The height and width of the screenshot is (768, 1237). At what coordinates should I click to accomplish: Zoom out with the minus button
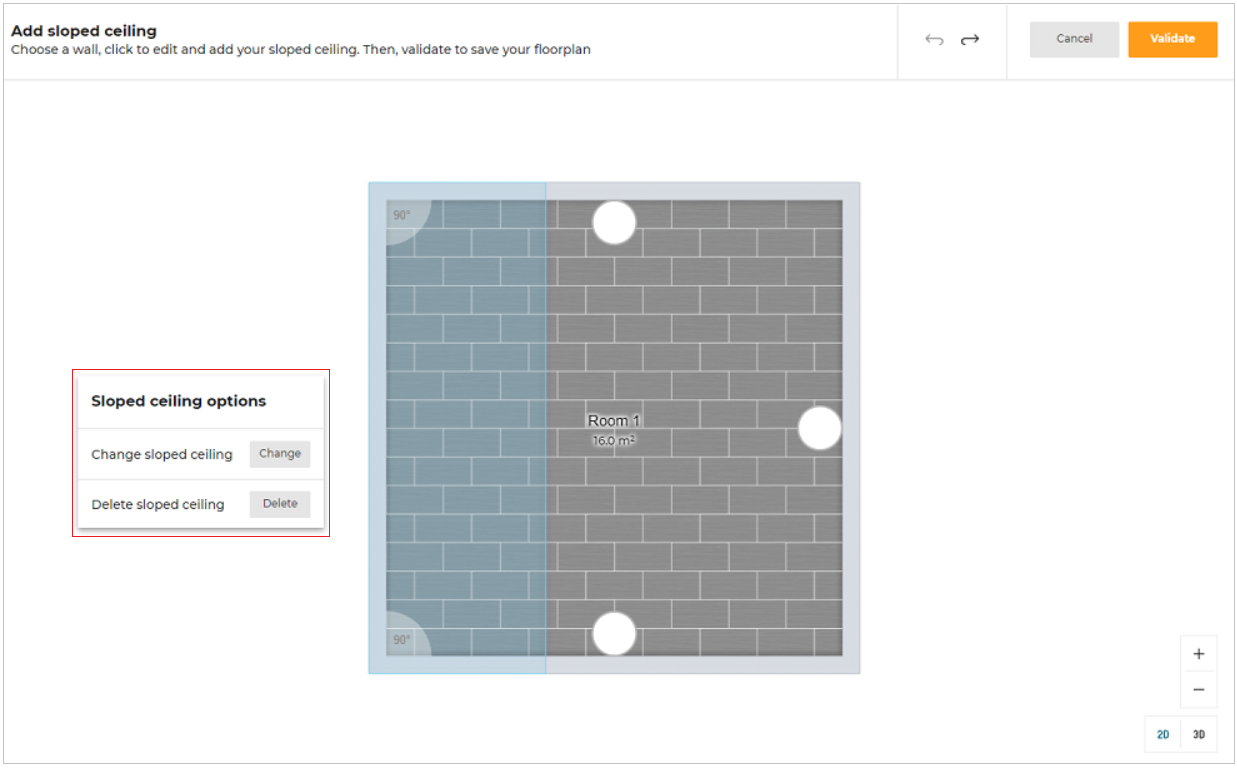tap(1198, 690)
